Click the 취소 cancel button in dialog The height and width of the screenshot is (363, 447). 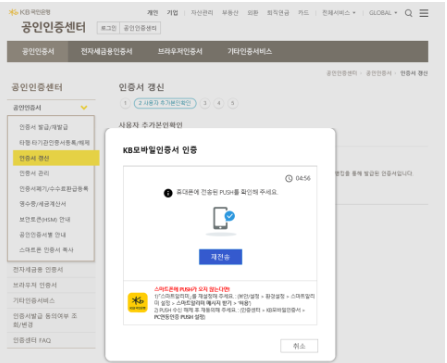pos(299,346)
